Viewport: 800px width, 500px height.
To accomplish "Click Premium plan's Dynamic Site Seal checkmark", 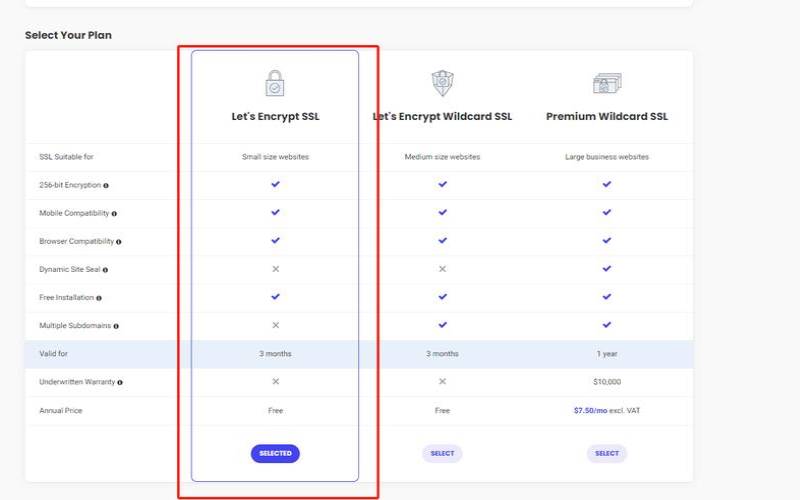I will (607, 269).
